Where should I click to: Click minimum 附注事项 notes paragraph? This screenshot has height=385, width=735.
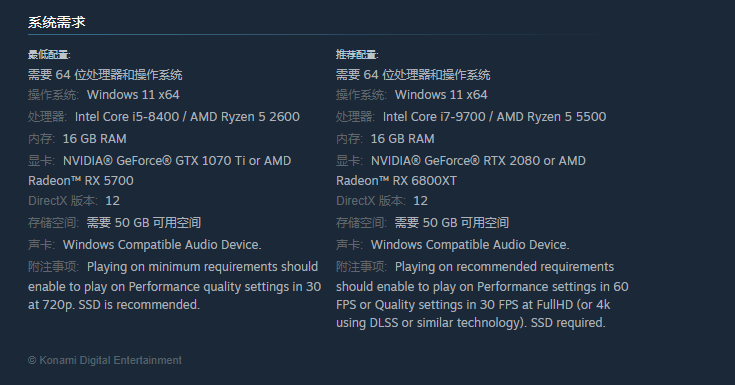[x=174, y=286]
